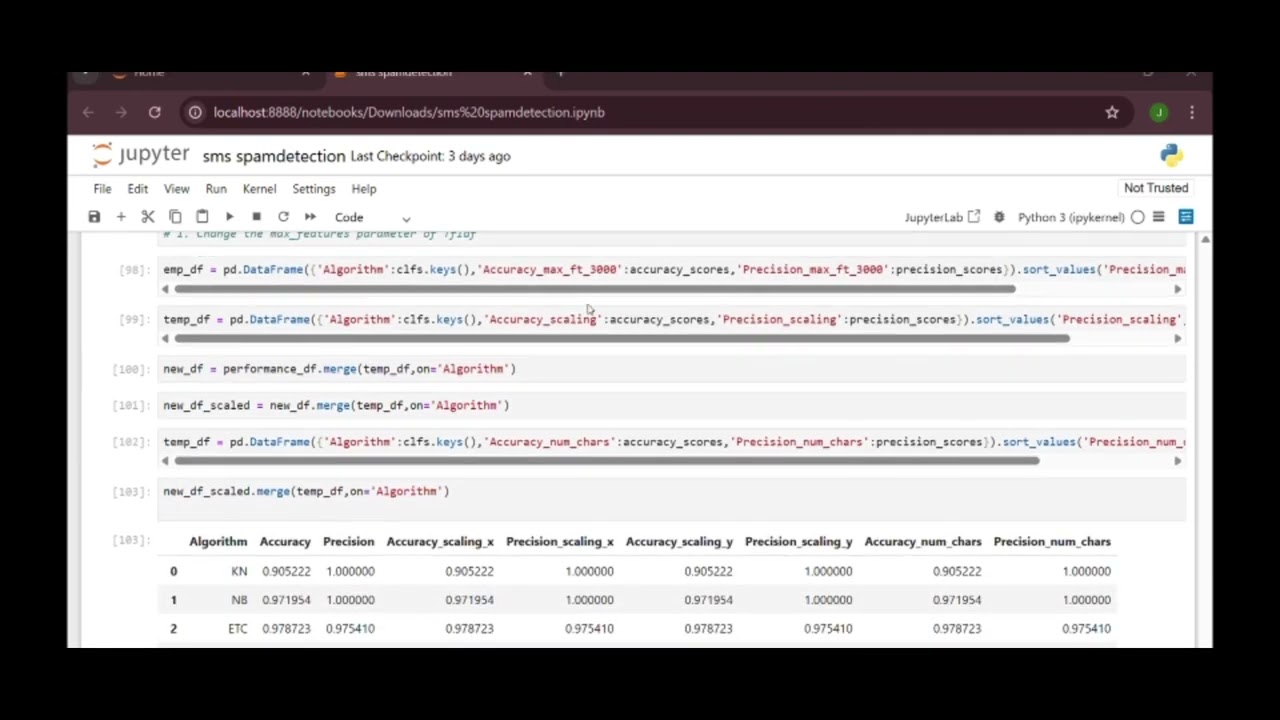The image size is (1280, 720).
Task: Cut the selected cell with scissors icon
Action: (x=148, y=217)
